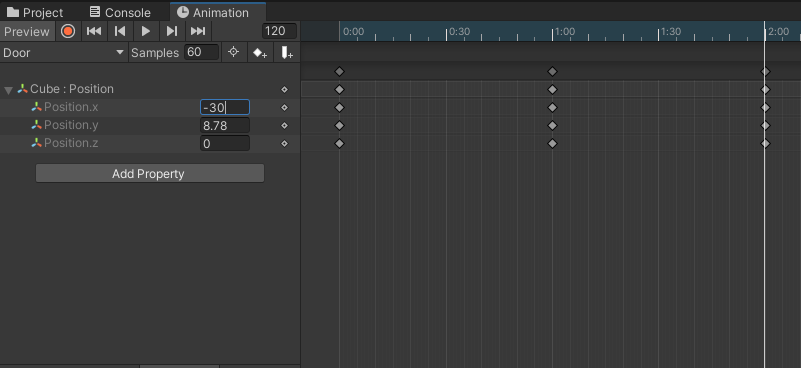Click the Position.y value field showing 8.78

click(225, 125)
